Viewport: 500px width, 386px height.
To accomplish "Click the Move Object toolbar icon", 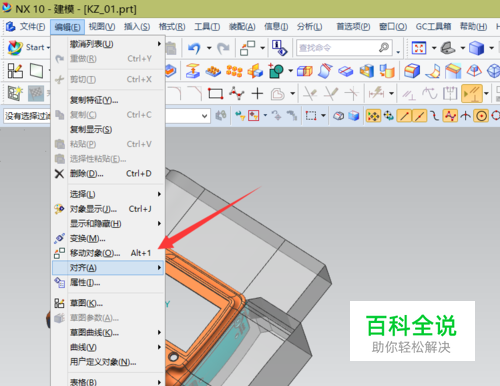I will pyautogui.click(x=248, y=48).
